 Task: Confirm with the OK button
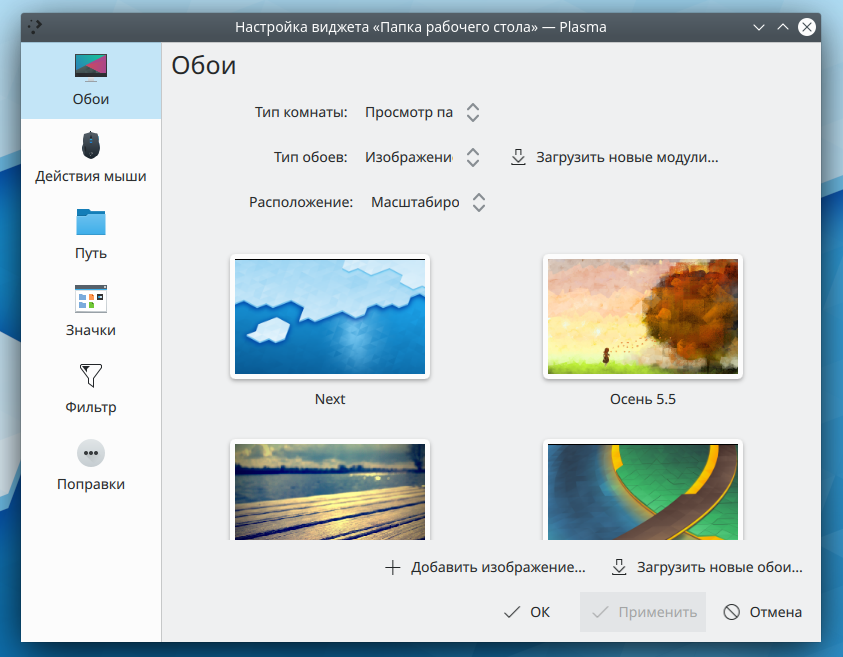(x=527, y=612)
